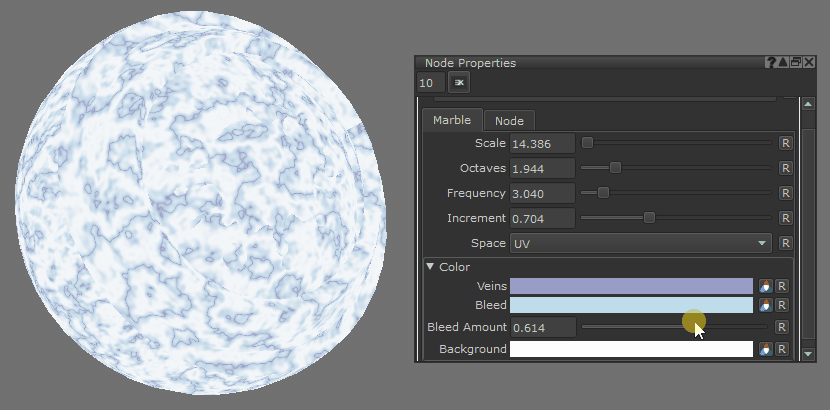This screenshot has width=830, height=410.
Task: Reset the Bleed Amount with its R button
Action: 782,327
